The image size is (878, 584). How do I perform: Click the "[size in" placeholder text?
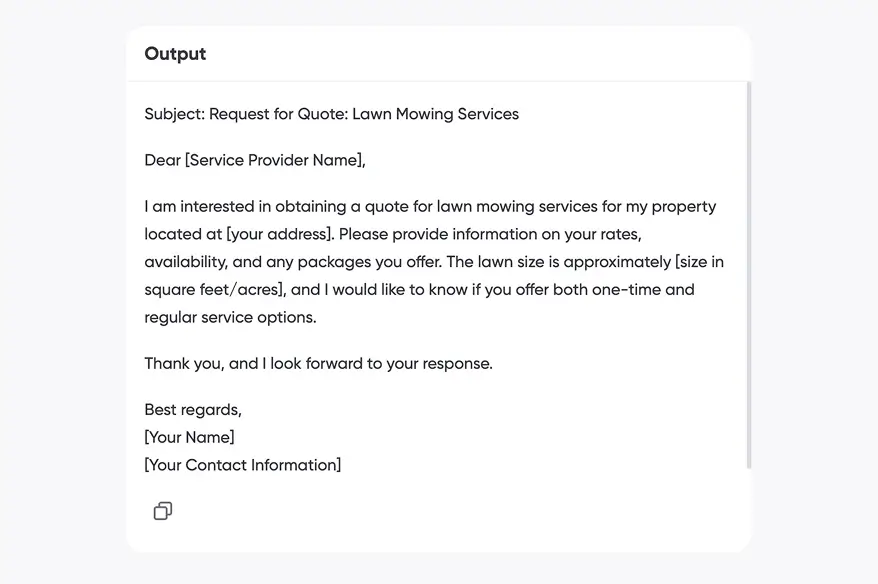[x=699, y=262]
